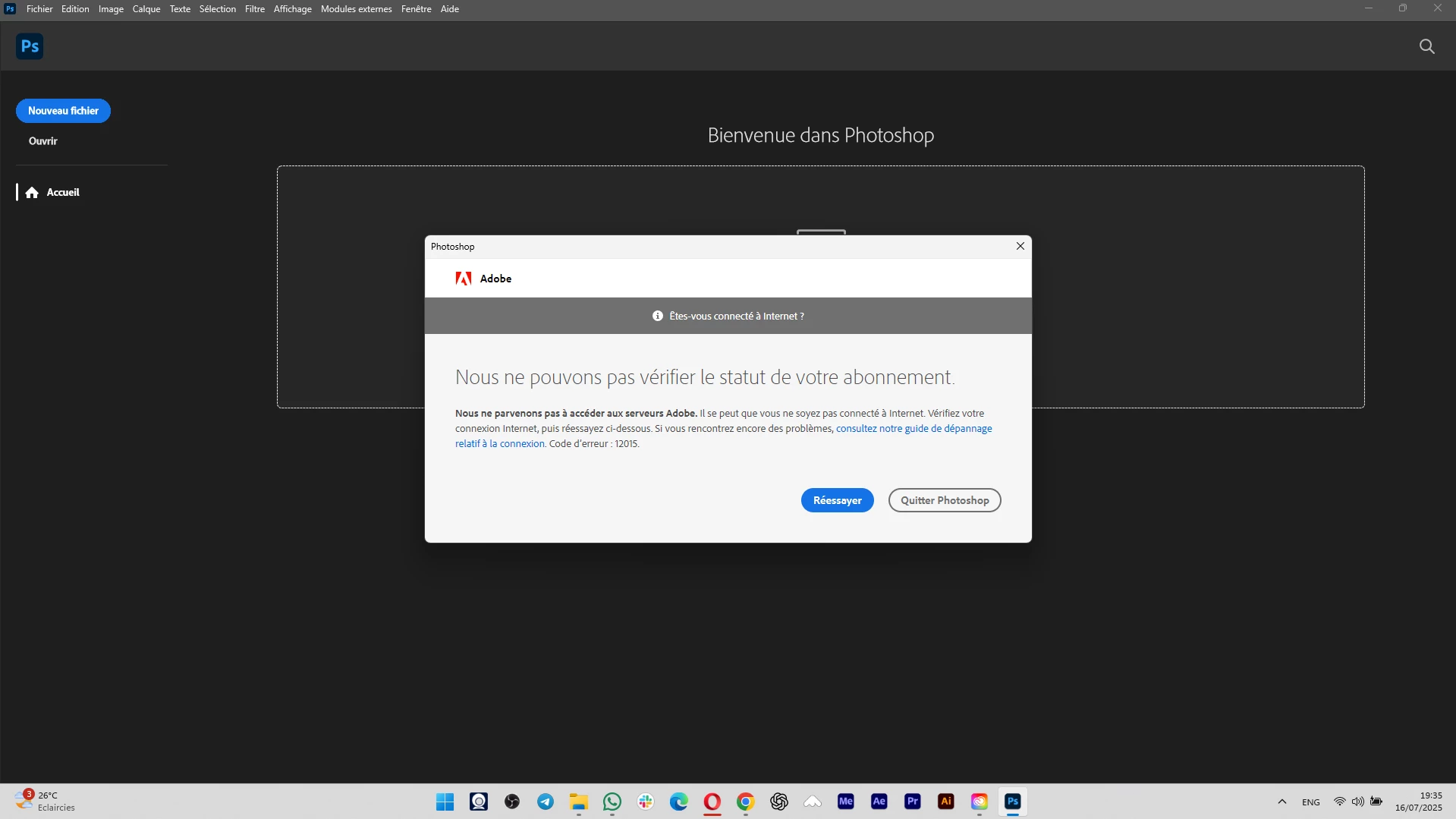This screenshot has height=819, width=1456.
Task: Open the Fichier menu
Action: [39, 9]
